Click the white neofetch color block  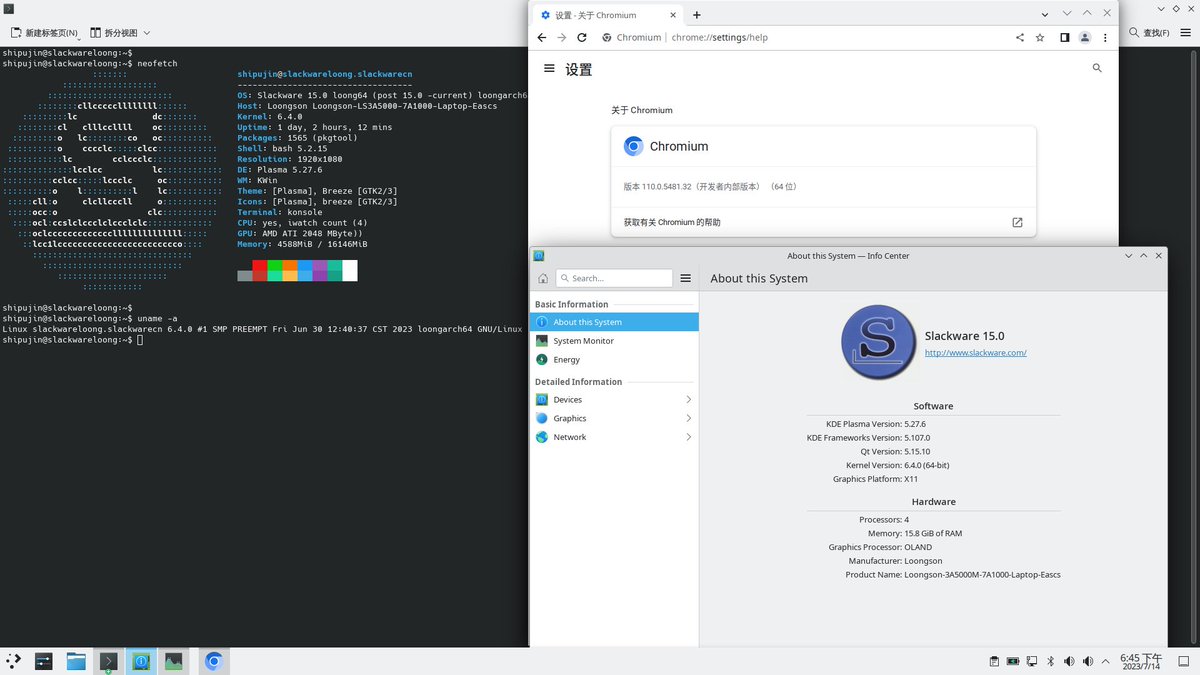pyautogui.click(x=349, y=270)
